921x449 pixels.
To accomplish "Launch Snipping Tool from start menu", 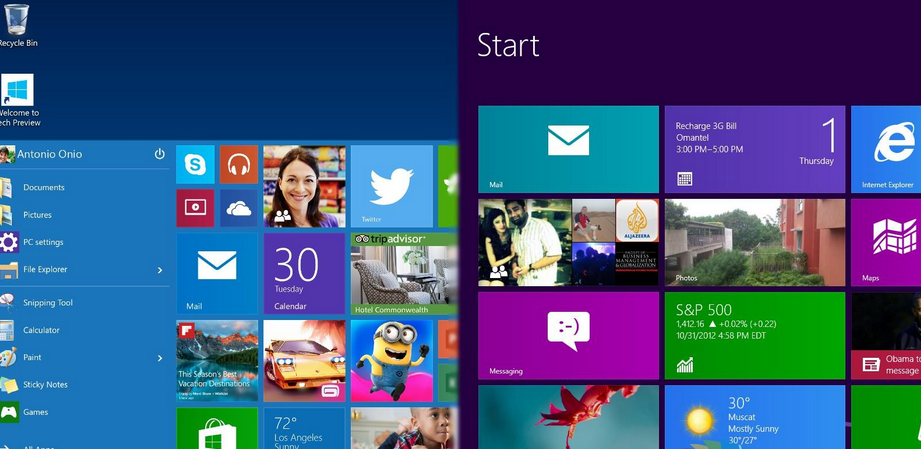I will pyautogui.click(x=48, y=303).
